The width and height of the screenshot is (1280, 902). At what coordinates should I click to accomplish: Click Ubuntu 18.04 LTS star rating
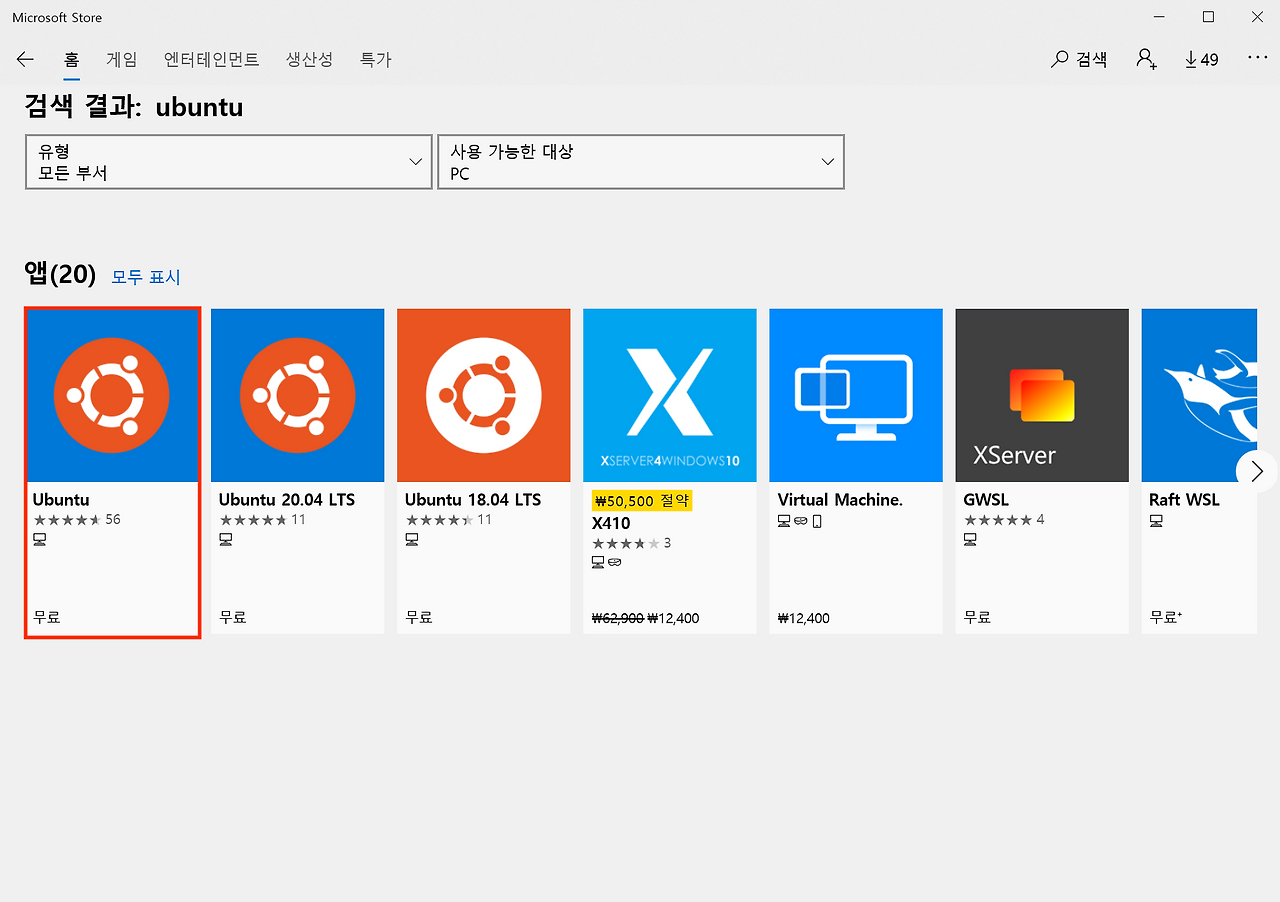(439, 520)
